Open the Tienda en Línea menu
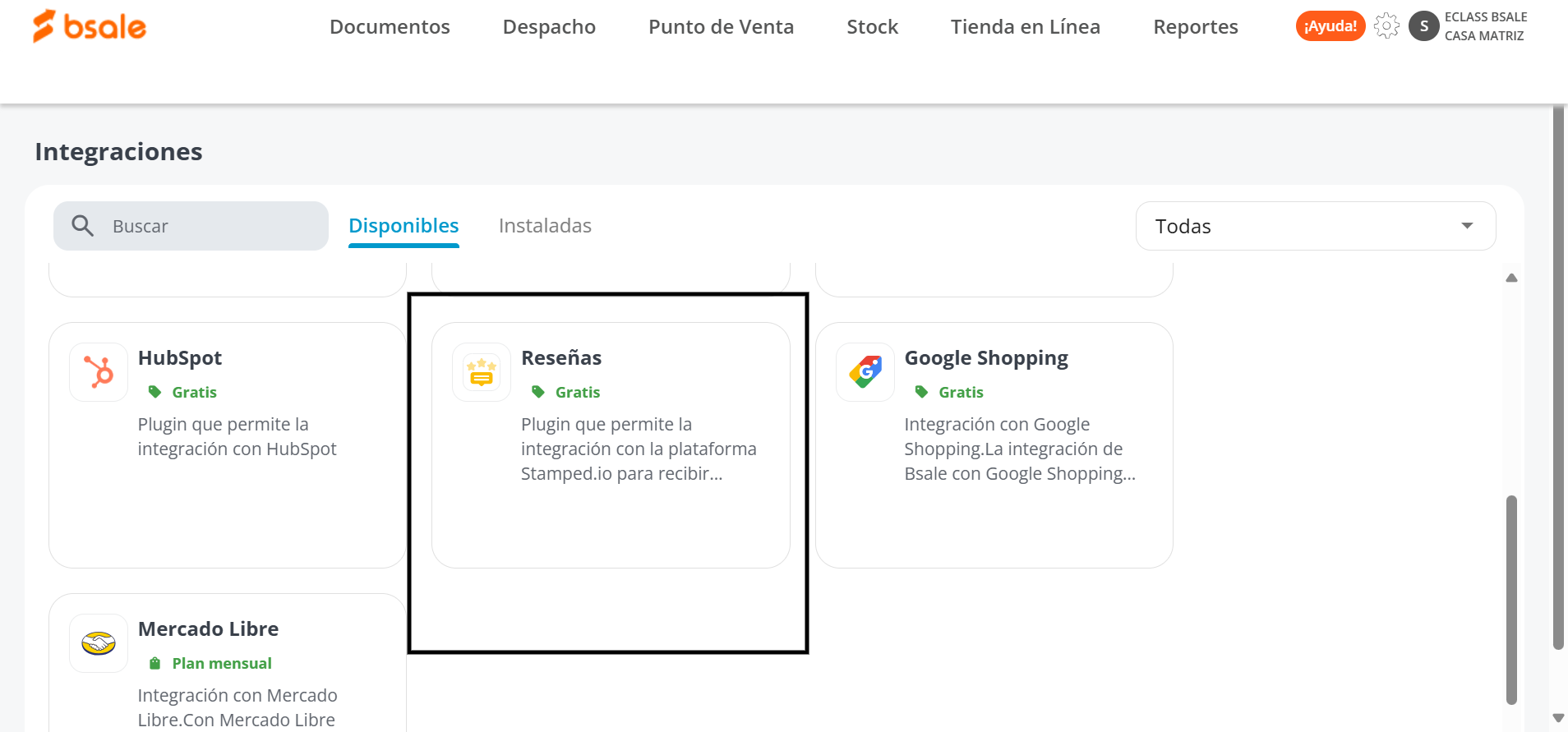This screenshot has width=1568, height=732. click(x=1025, y=27)
